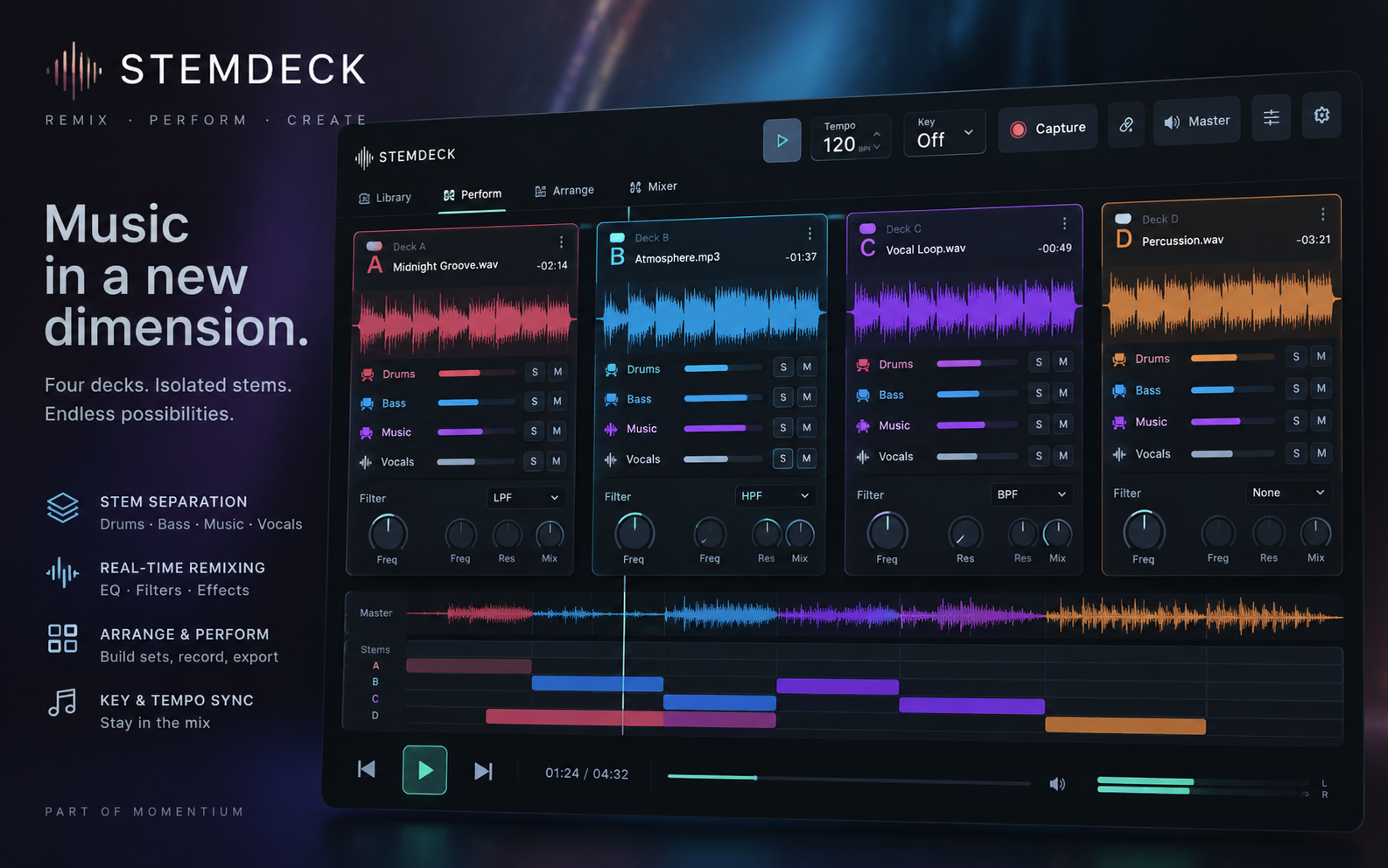Mute the Music stem on Deck B

pos(807,427)
